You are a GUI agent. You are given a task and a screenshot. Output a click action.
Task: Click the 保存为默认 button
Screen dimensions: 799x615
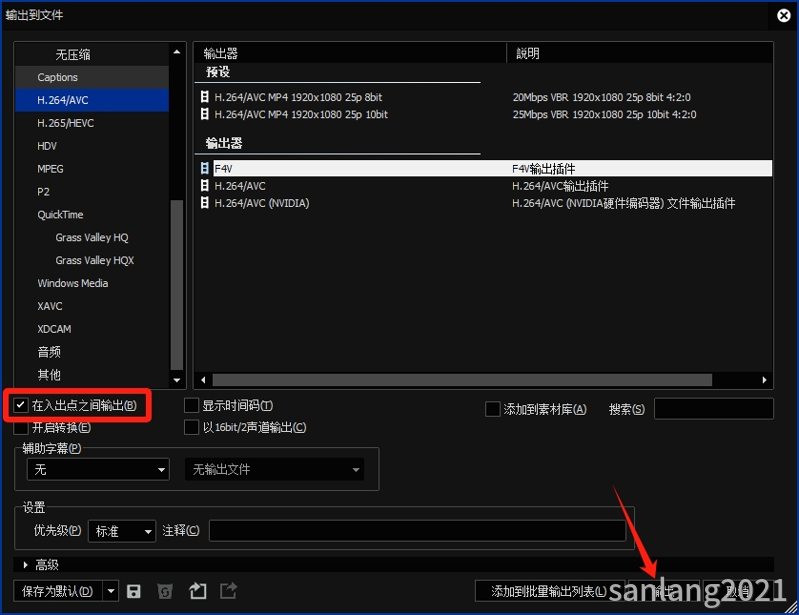click(58, 591)
